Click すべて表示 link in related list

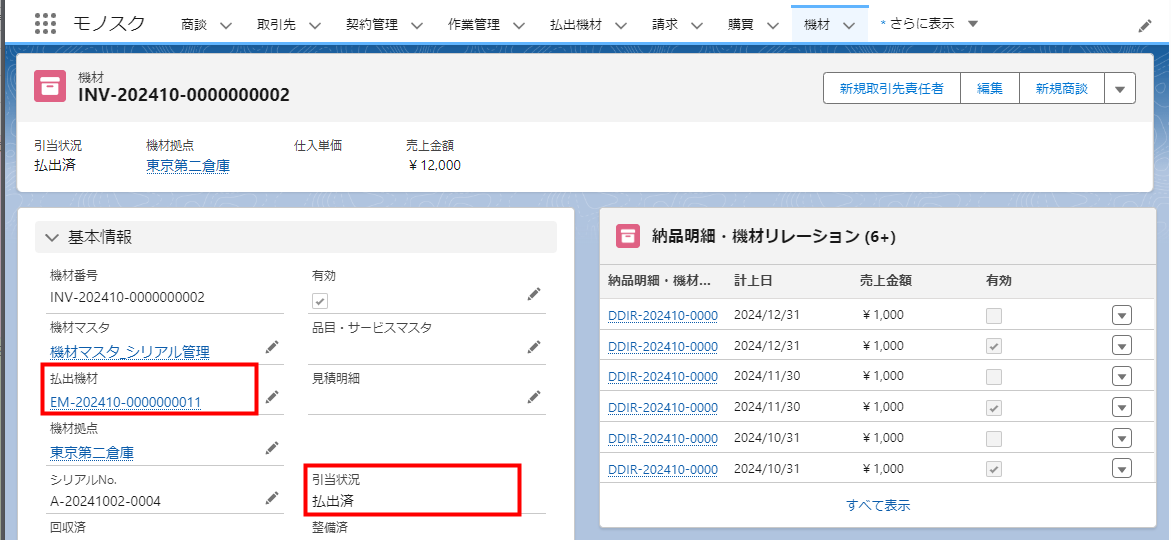click(x=877, y=505)
